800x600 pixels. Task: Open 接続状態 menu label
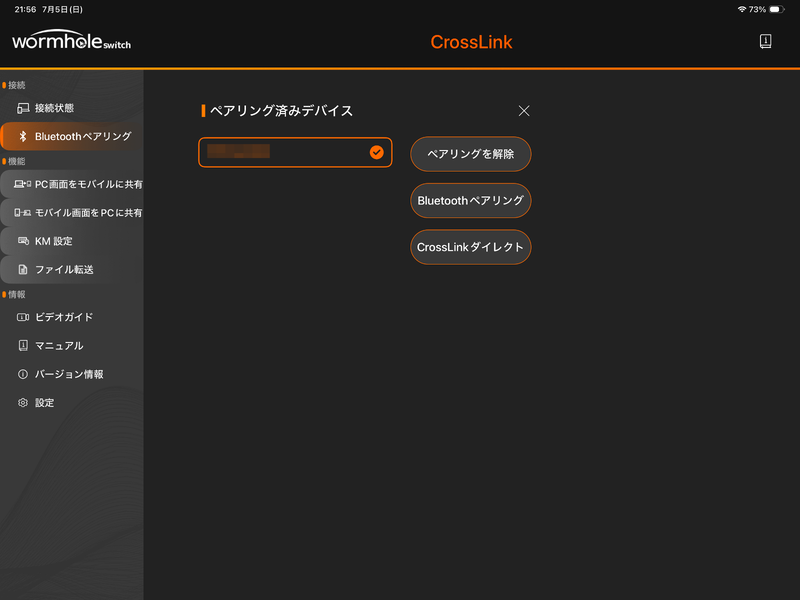(54, 108)
